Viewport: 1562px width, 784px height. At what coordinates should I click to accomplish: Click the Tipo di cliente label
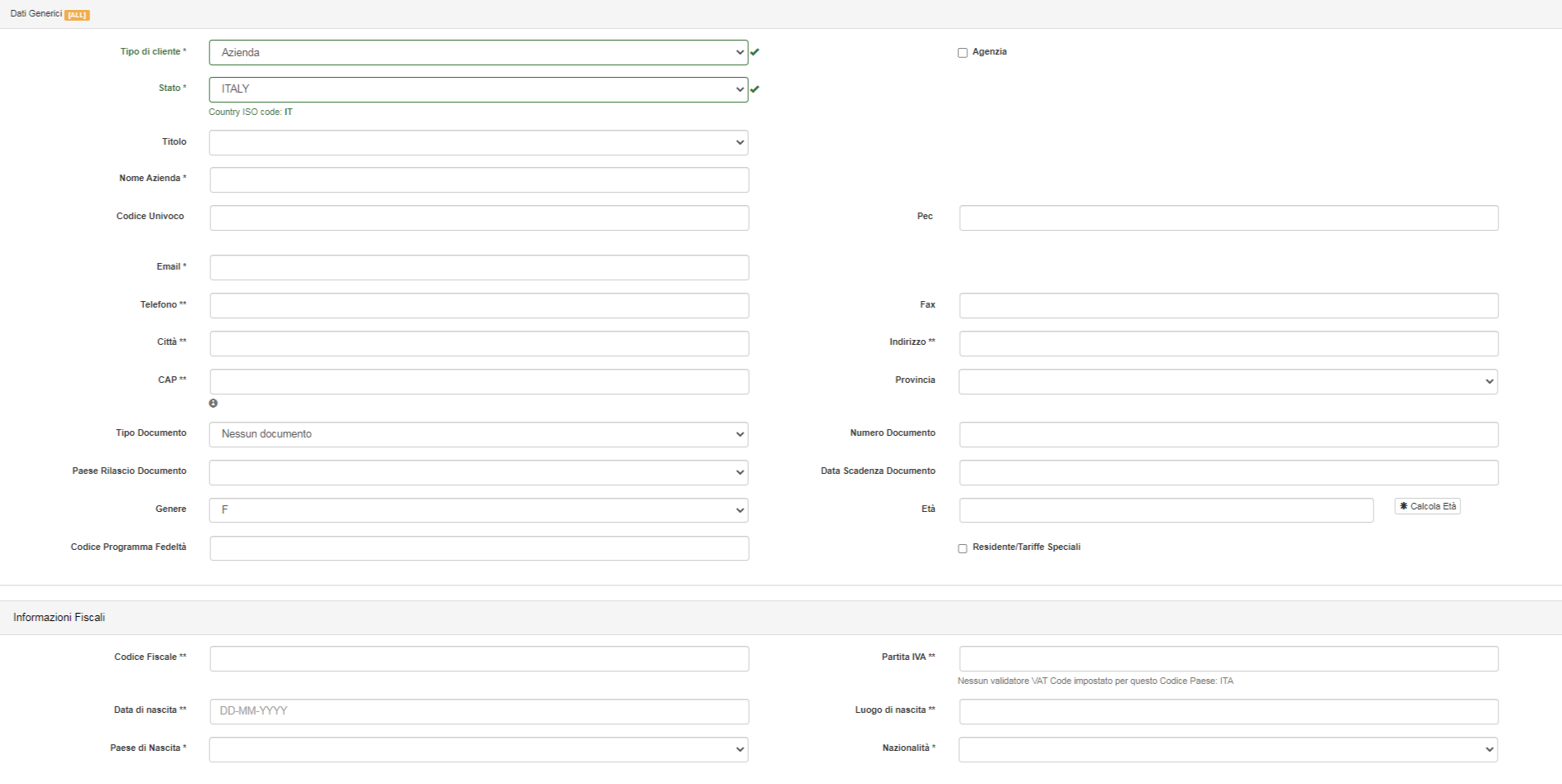(153, 52)
